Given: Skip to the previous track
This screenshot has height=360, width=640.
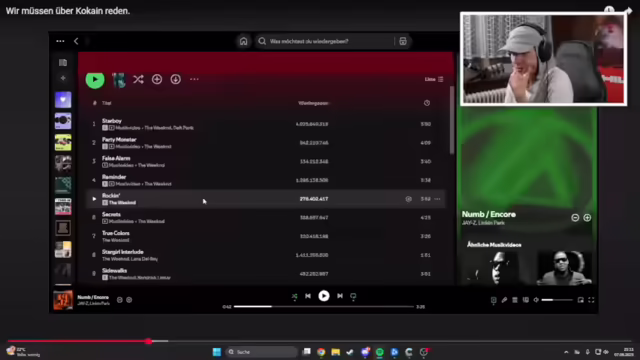Looking at the screenshot, I should pos(308,296).
